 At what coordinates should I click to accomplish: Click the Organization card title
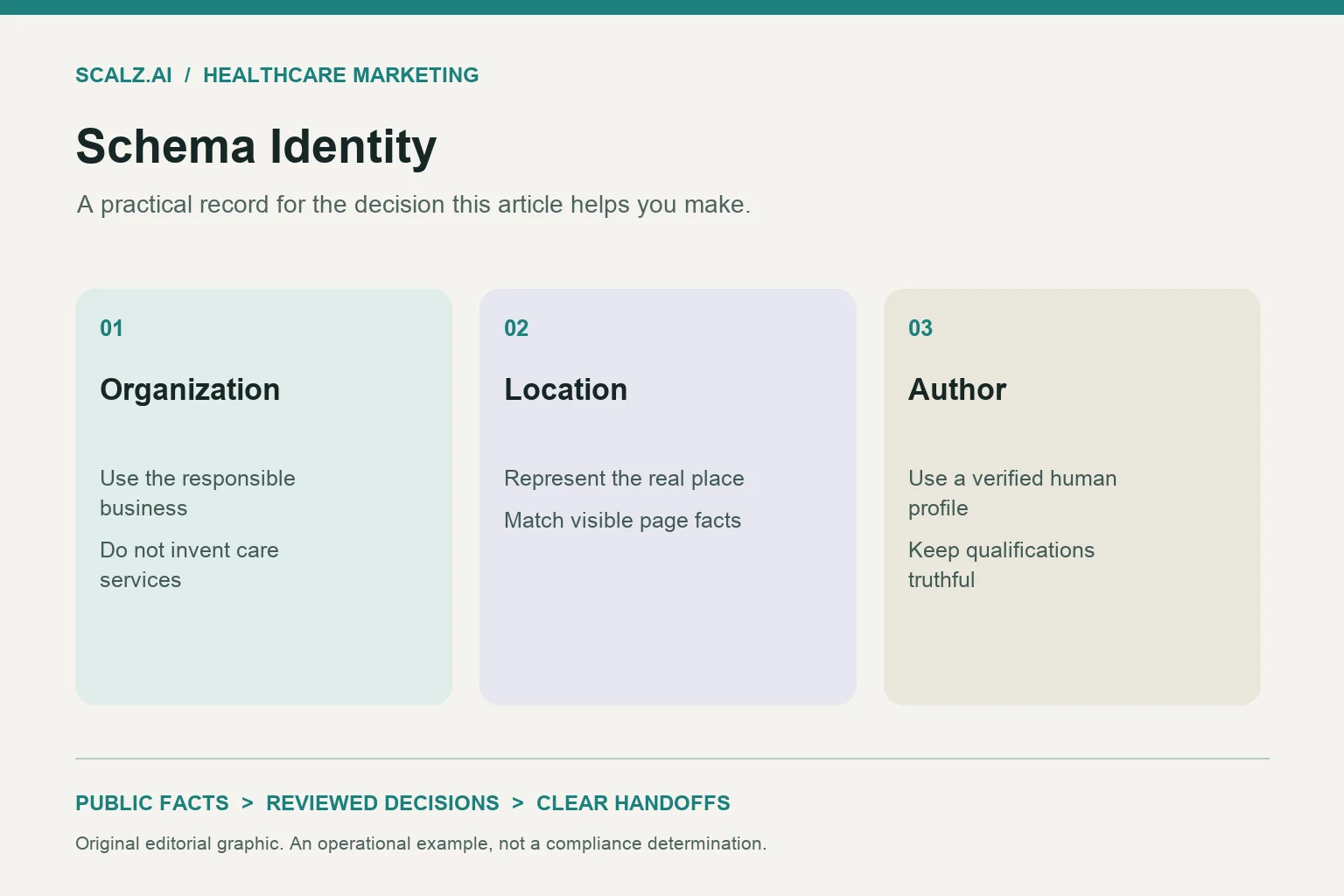190,389
